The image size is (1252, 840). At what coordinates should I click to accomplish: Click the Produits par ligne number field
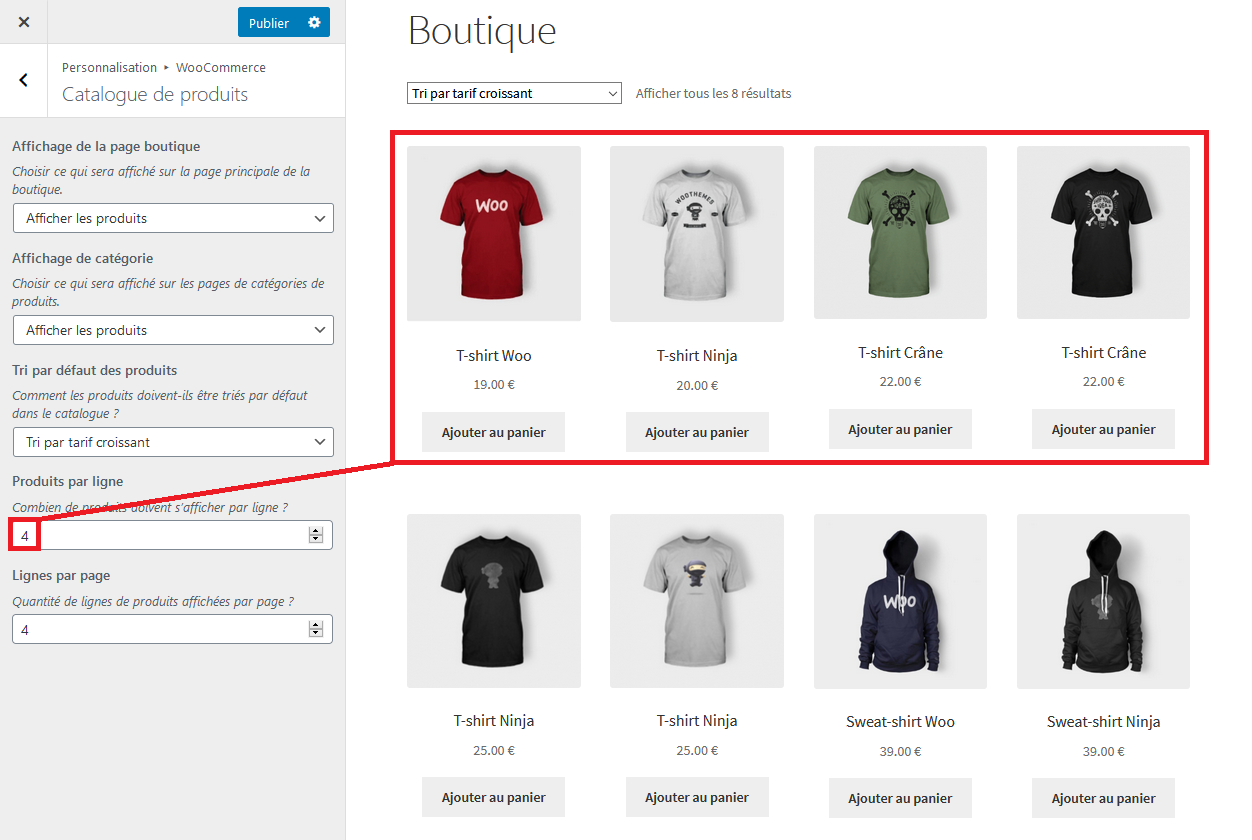(x=172, y=535)
